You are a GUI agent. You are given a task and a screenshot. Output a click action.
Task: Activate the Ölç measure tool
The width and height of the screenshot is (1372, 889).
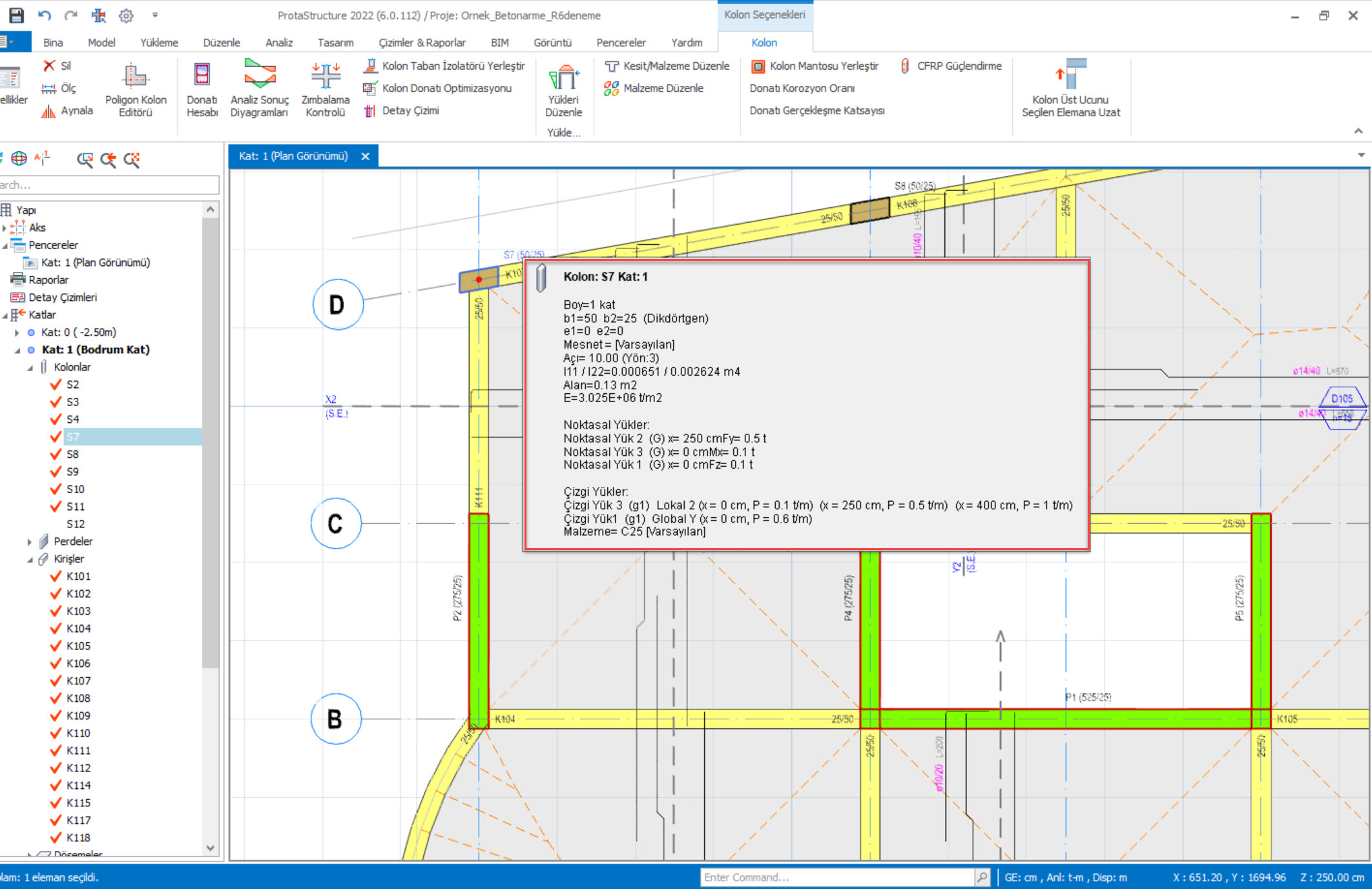coord(58,88)
